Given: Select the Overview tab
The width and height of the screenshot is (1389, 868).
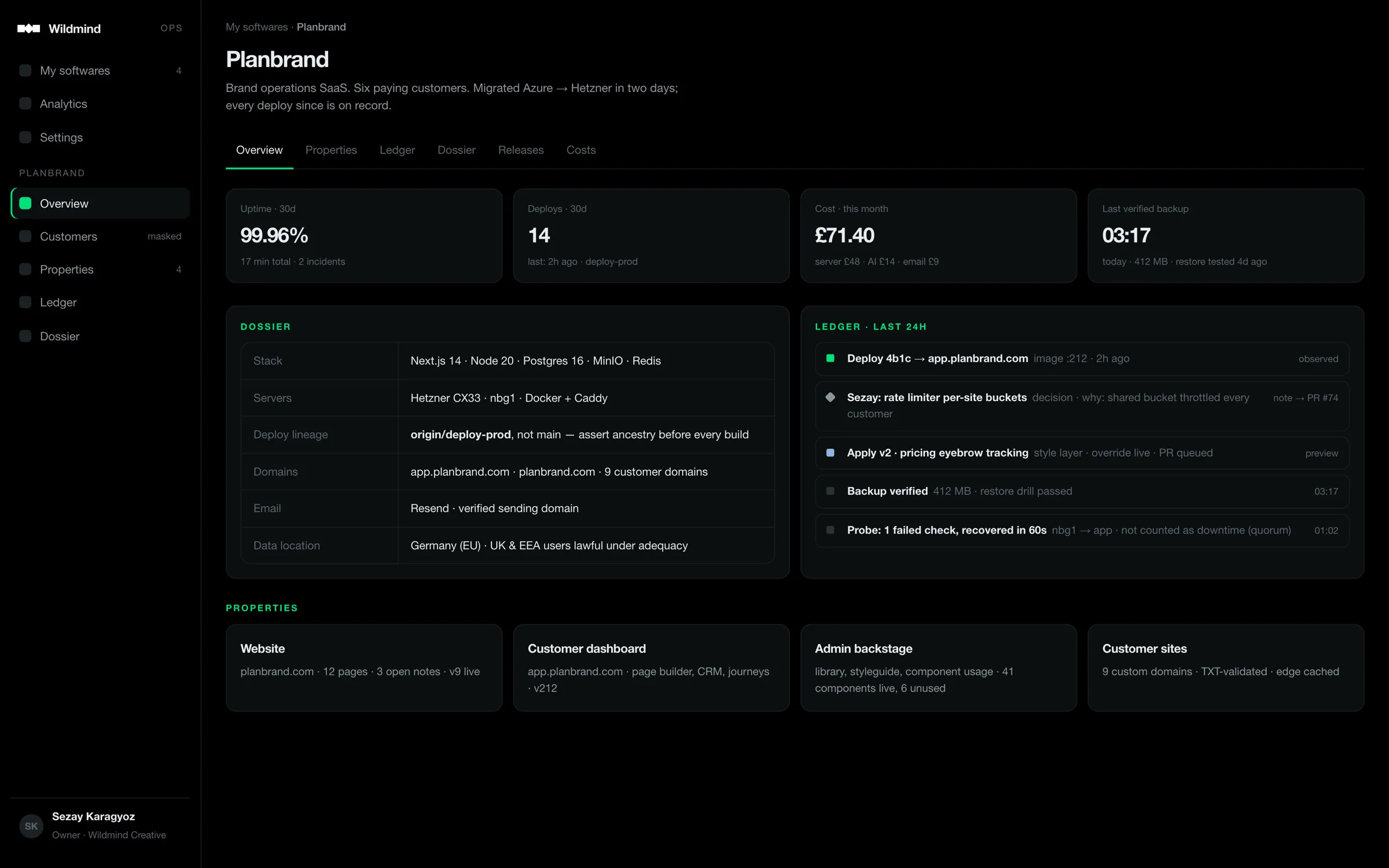Looking at the screenshot, I should (259, 150).
